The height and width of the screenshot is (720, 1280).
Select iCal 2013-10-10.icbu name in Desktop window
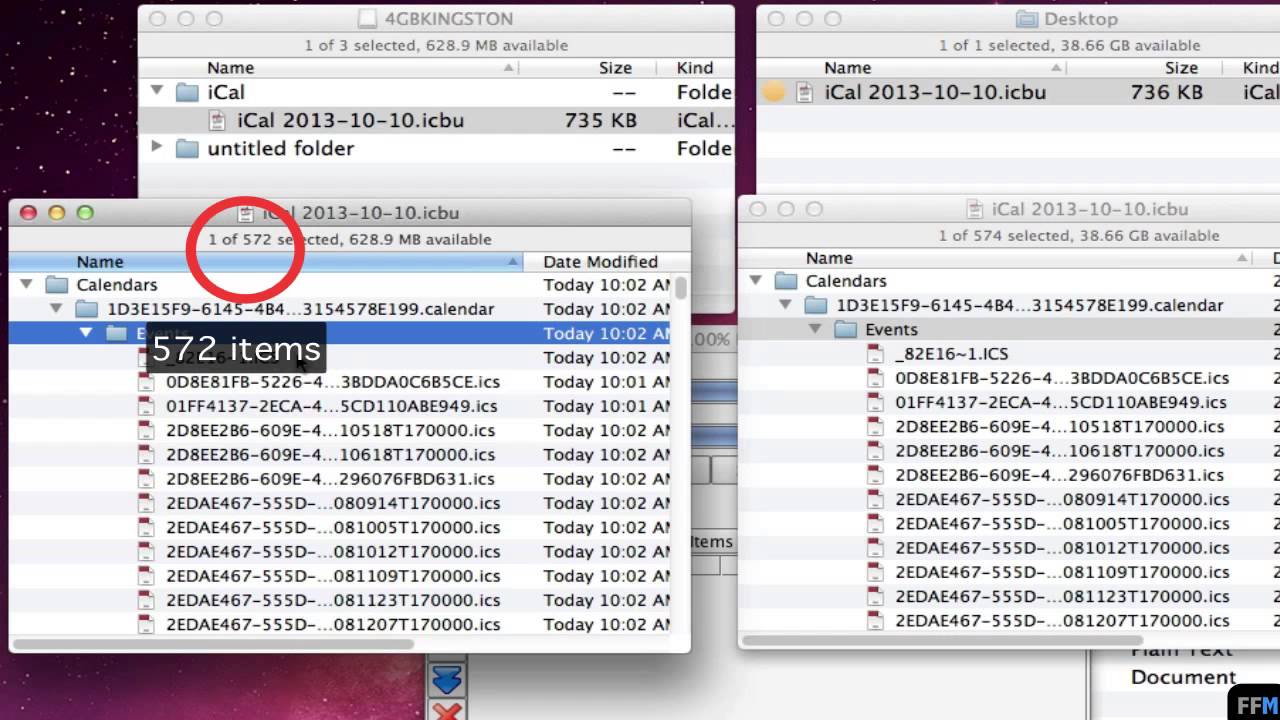[x=935, y=92]
